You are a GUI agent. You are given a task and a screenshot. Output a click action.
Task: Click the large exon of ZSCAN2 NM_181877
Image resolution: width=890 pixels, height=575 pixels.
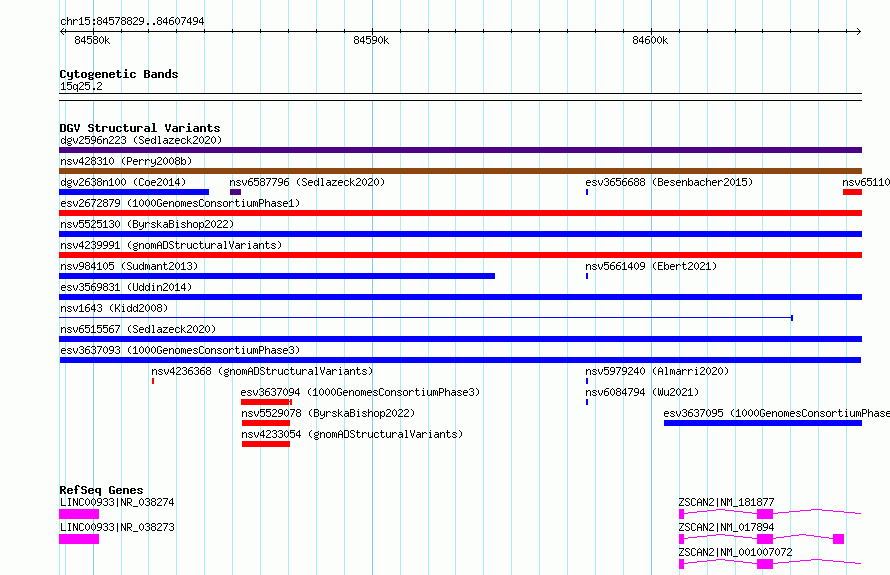[x=765, y=514]
